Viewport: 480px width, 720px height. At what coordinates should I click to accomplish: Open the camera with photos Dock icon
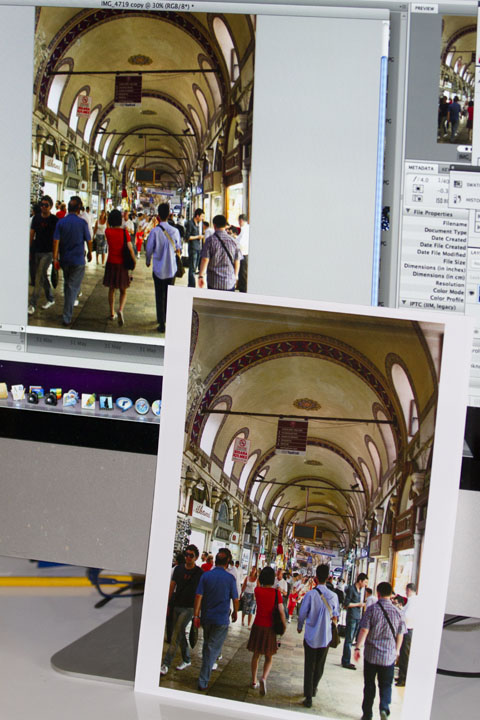[x=34, y=395]
